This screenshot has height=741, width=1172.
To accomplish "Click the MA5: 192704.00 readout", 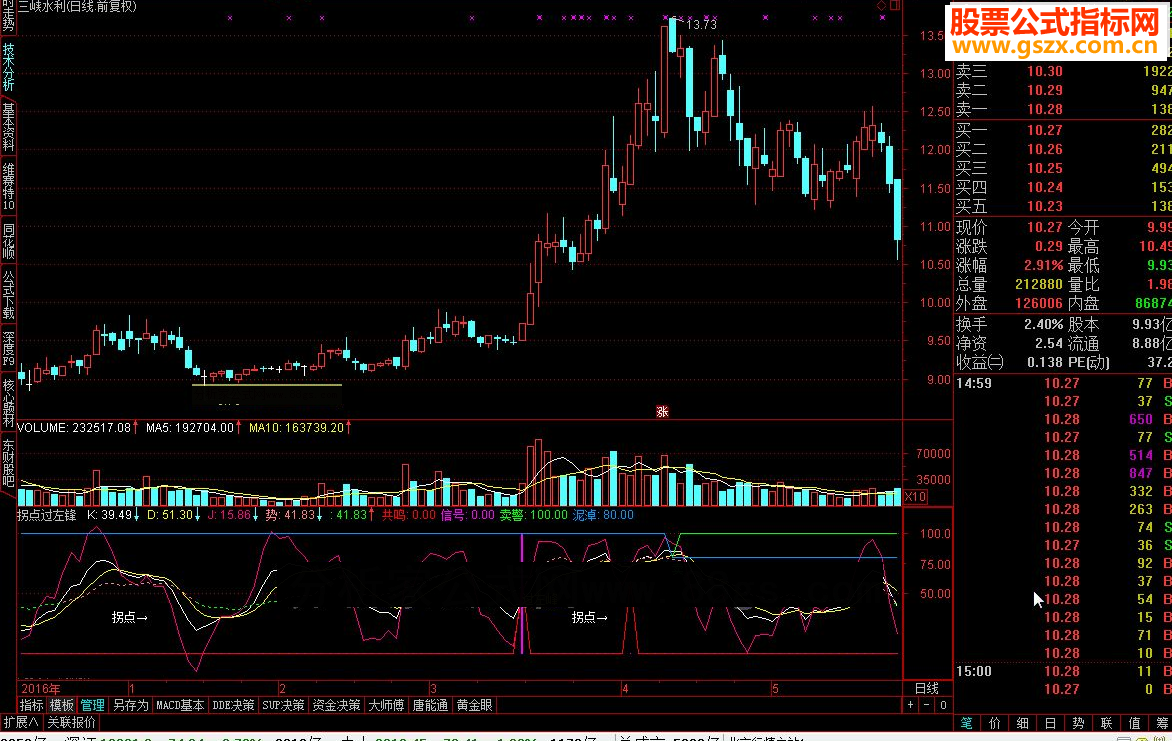I will coord(190,428).
